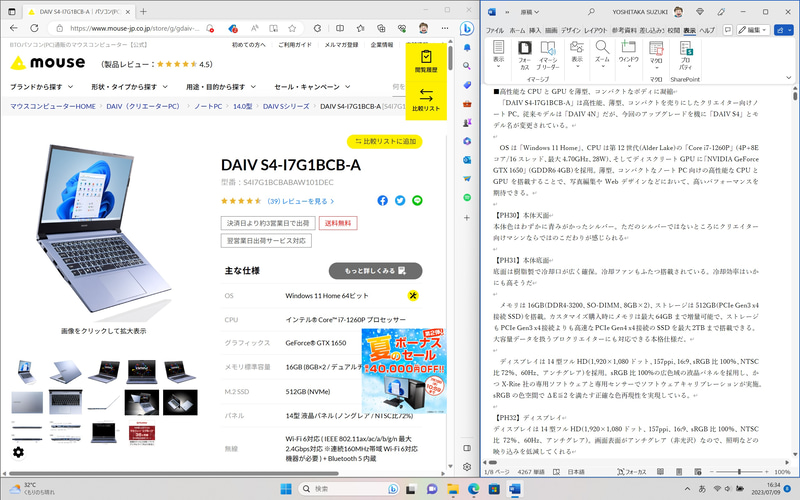Open the Macros button in Word ribbon
This screenshot has width=800, height=500.
(656, 55)
